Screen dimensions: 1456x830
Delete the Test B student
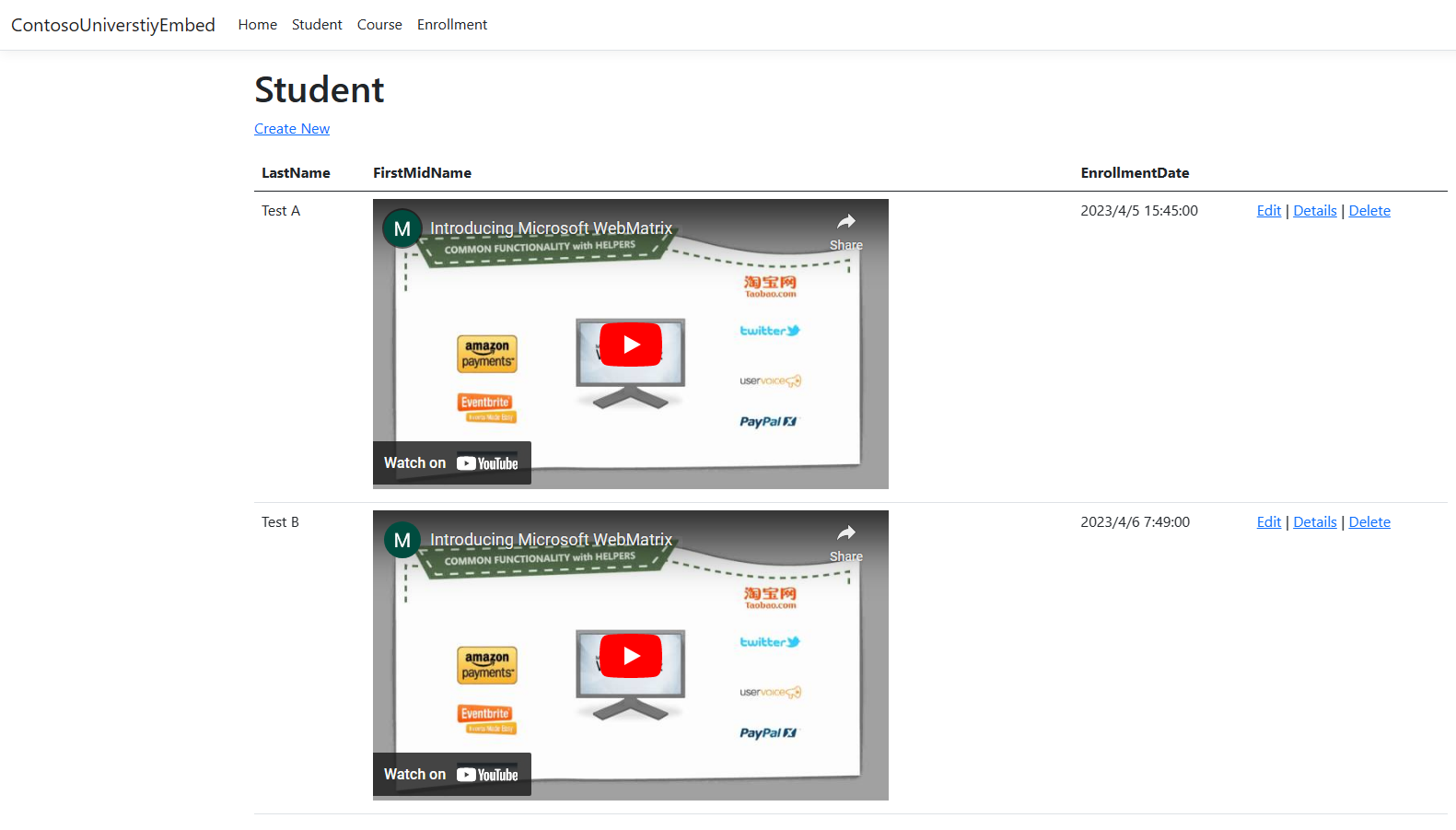(x=1369, y=522)
